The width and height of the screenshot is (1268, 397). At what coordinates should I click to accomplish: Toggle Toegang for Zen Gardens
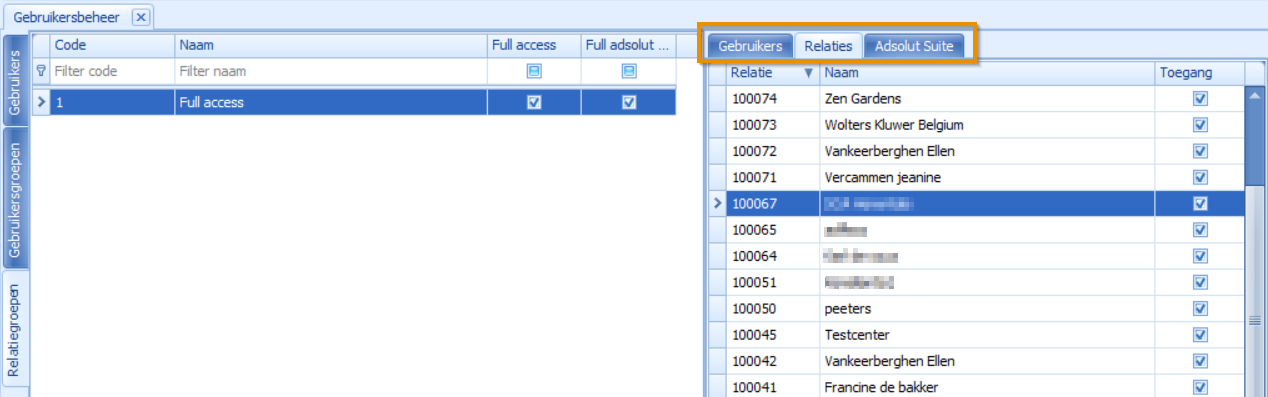[1200, 99]
